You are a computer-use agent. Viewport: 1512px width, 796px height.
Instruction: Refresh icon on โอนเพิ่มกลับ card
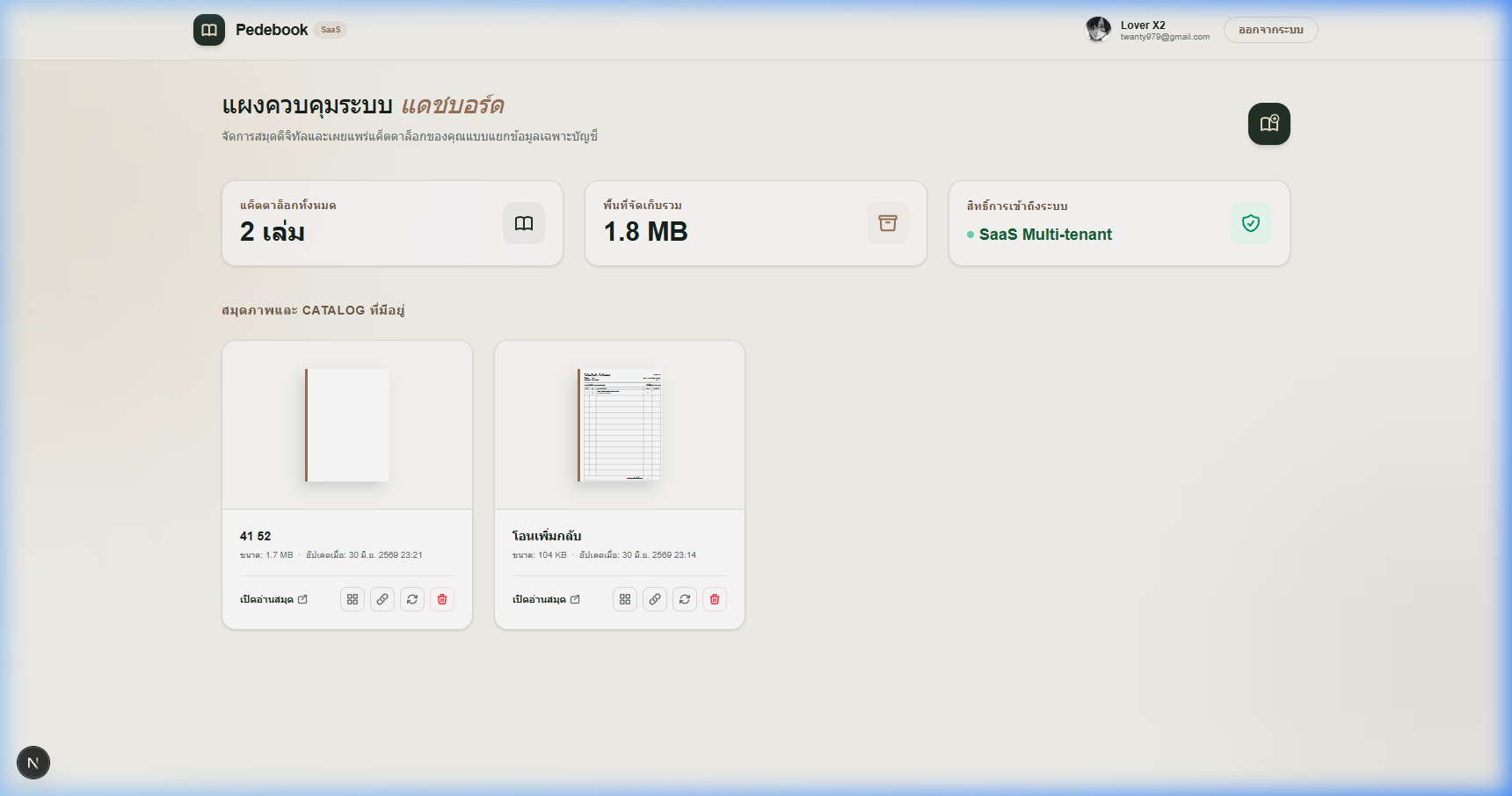(x=685, y=599)
